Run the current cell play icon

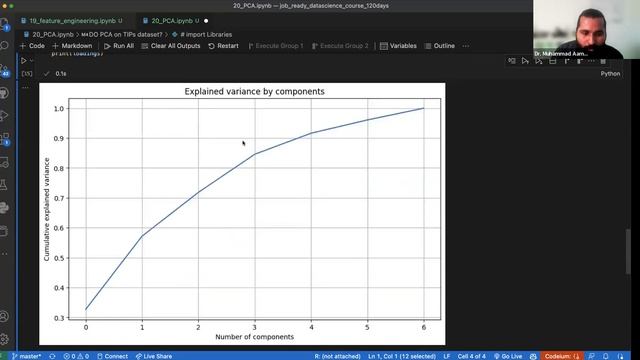tap(24, 60)
